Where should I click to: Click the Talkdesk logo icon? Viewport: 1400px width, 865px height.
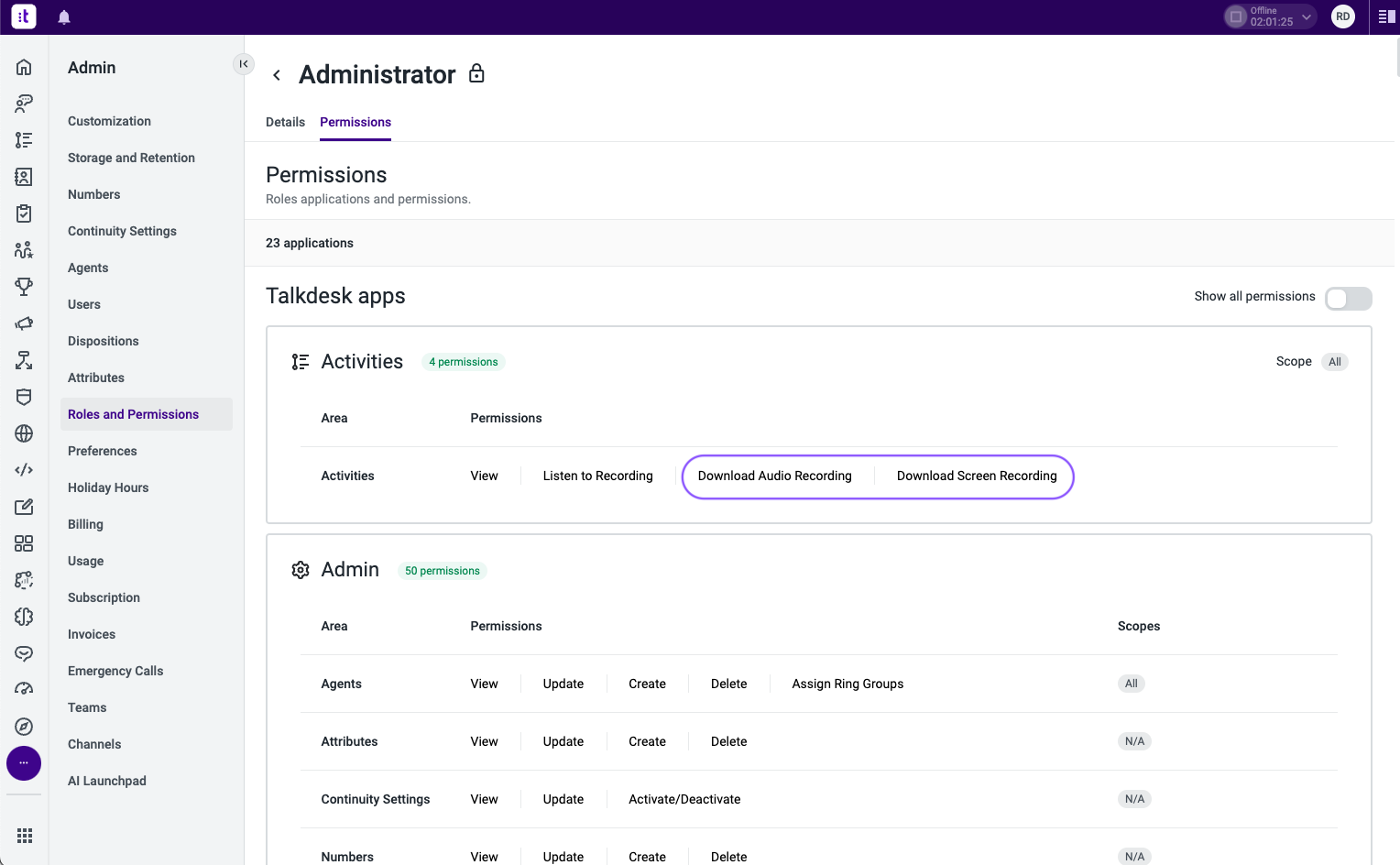coord(24,16)
